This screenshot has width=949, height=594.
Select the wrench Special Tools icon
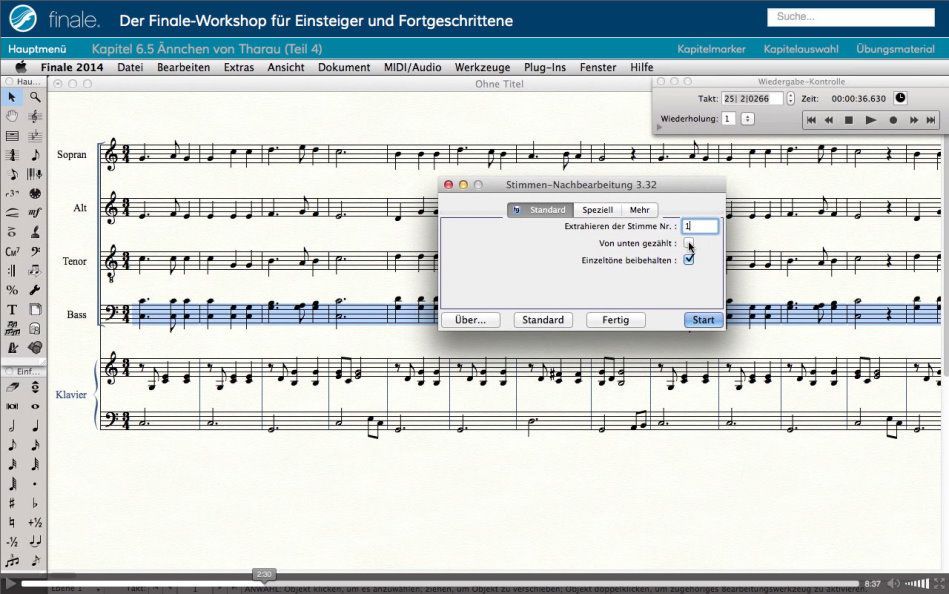tap(35, 290)
